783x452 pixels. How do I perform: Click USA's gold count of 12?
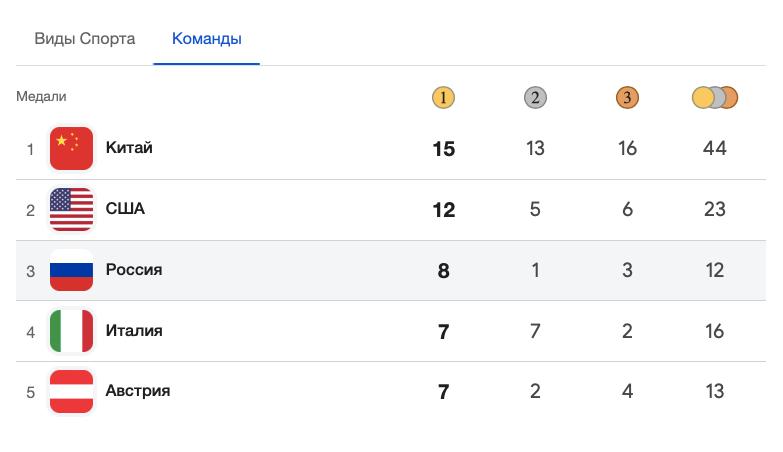tap(444, 210)
